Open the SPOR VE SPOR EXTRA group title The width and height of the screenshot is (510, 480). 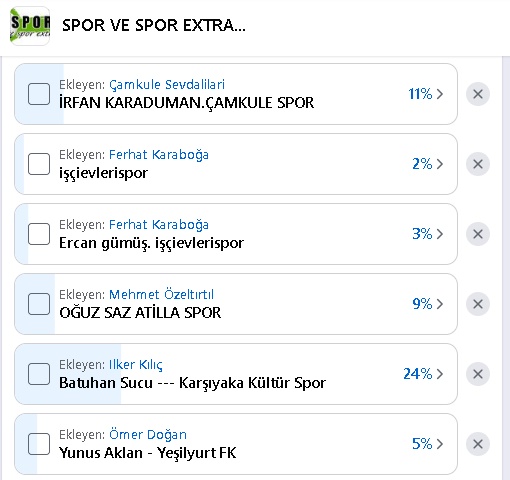154,26
